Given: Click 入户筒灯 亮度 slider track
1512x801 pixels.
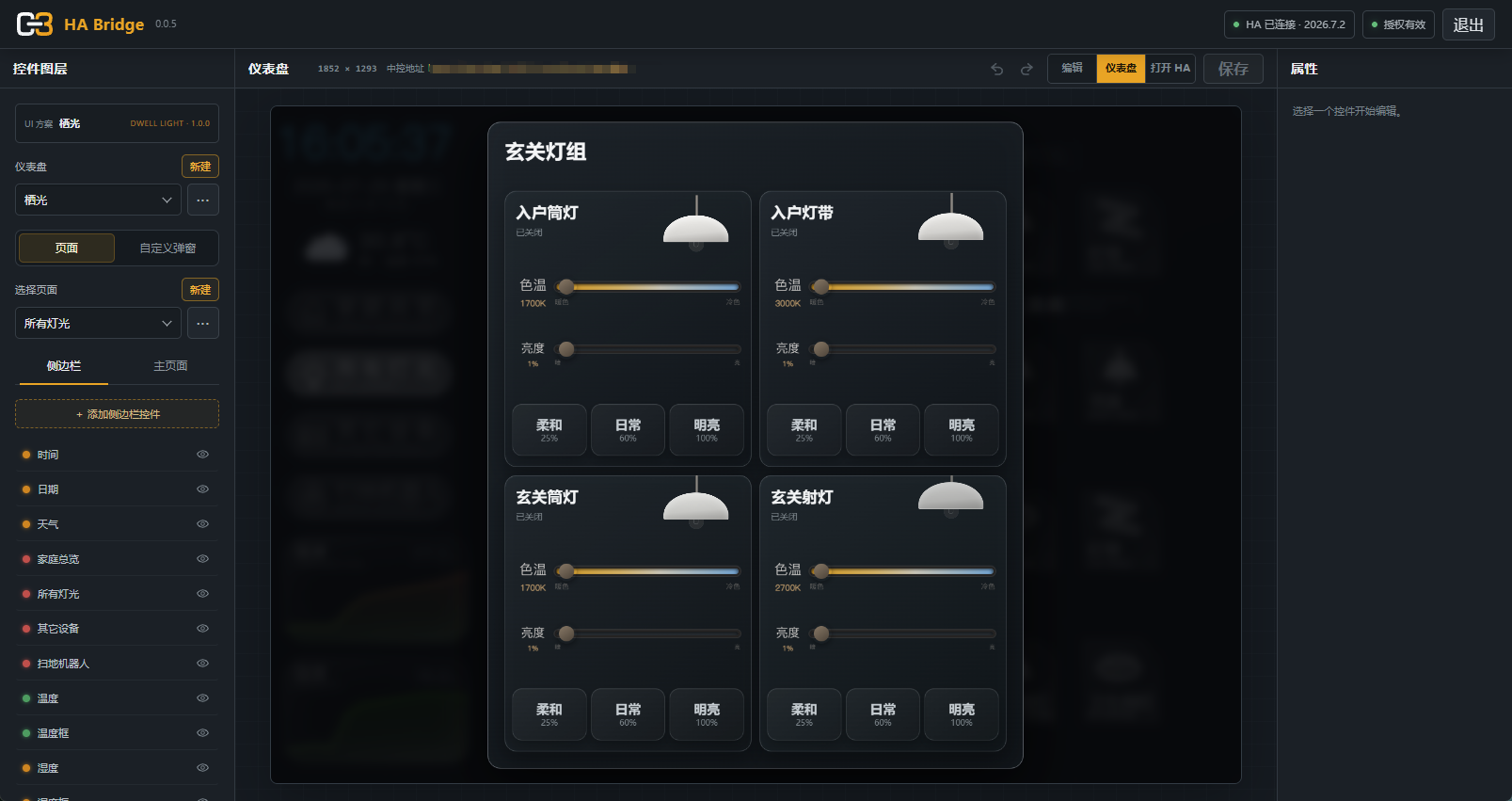Looking at the screenshot, I should [649, 349].
